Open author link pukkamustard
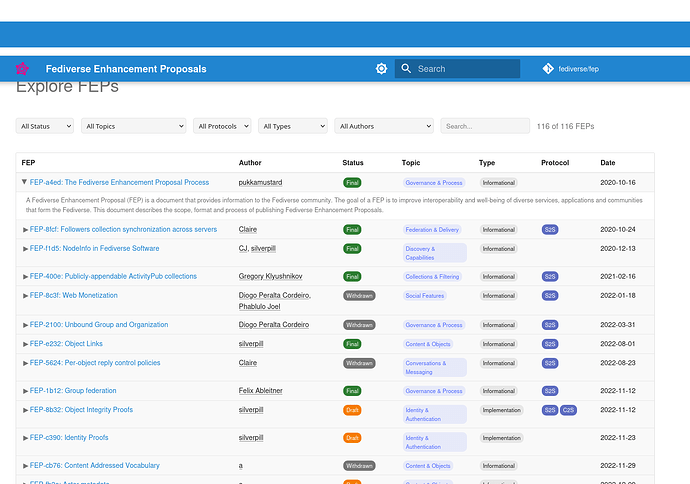The width and height of the screenshot is (690, 484). [x=261, y=183]
